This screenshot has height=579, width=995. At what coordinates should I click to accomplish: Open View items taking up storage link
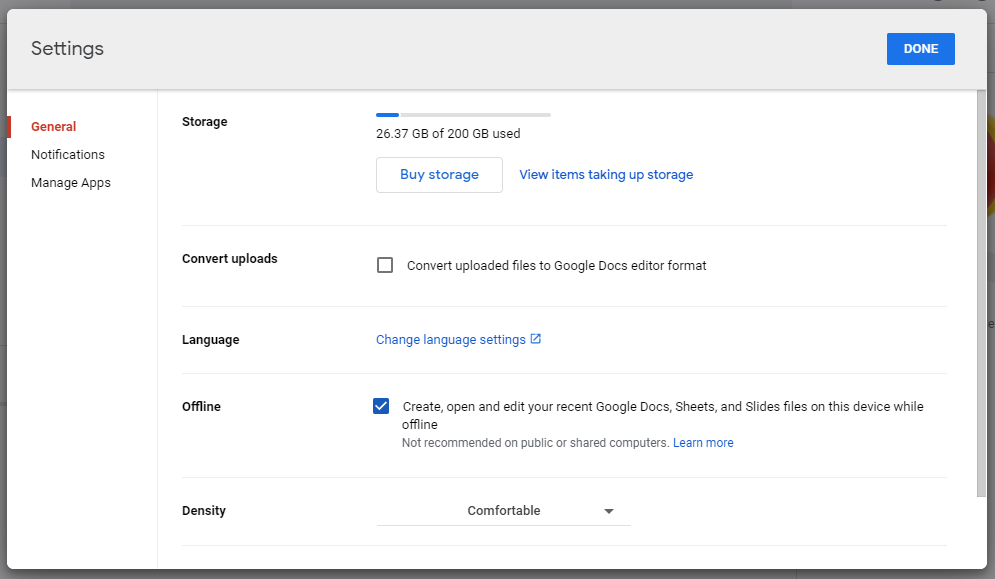[606, 175]
